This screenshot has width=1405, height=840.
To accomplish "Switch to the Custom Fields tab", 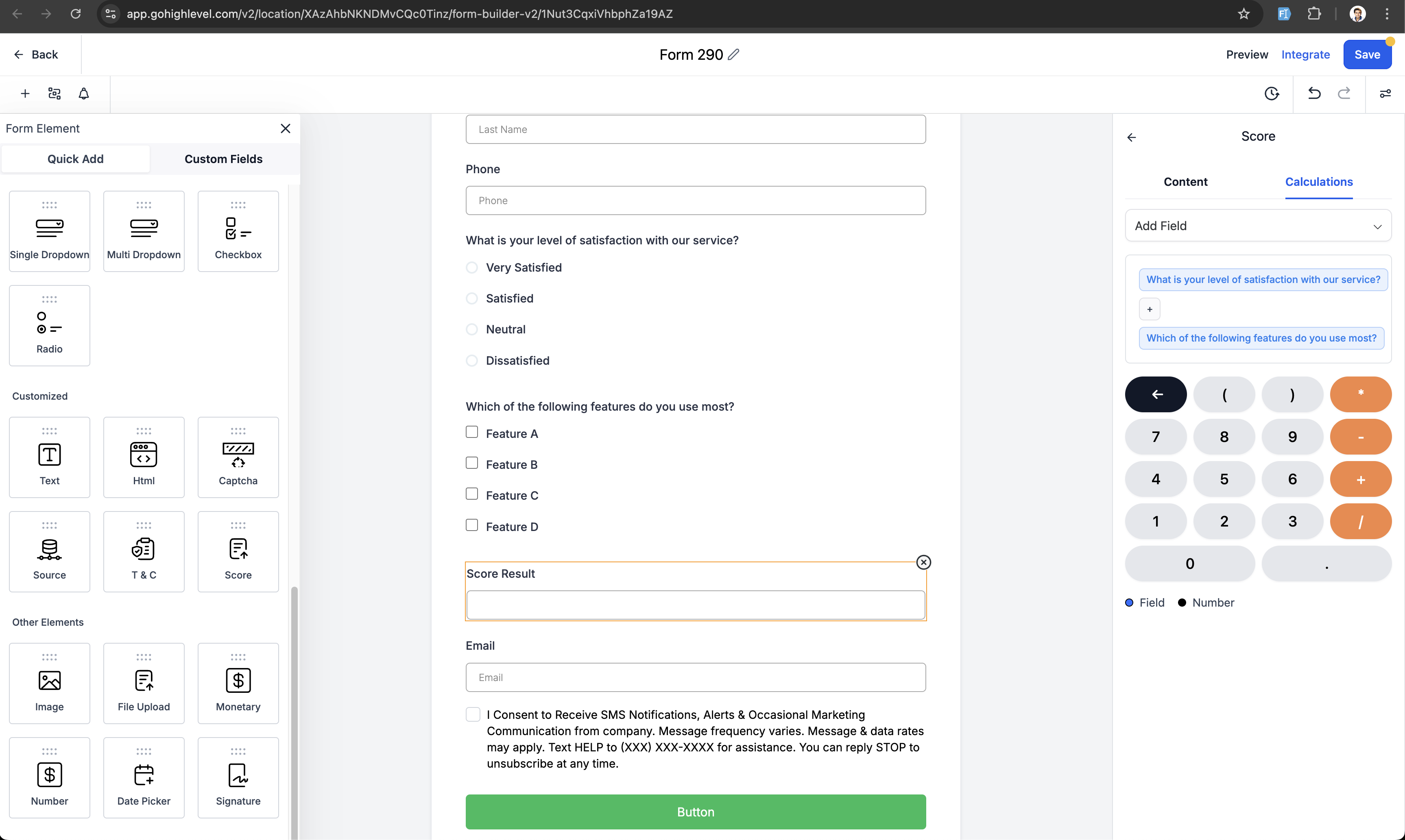I will point(223,159).
